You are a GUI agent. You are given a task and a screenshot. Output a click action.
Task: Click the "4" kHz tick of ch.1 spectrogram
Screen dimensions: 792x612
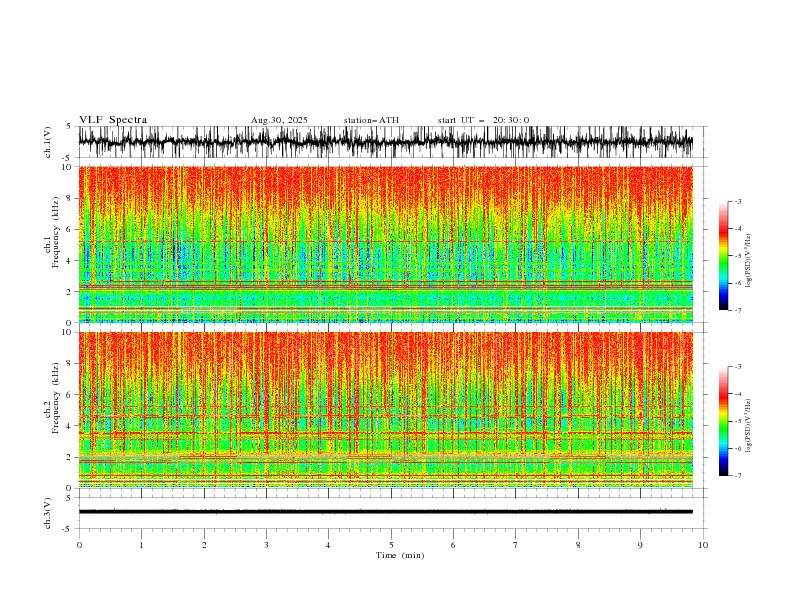70,261
